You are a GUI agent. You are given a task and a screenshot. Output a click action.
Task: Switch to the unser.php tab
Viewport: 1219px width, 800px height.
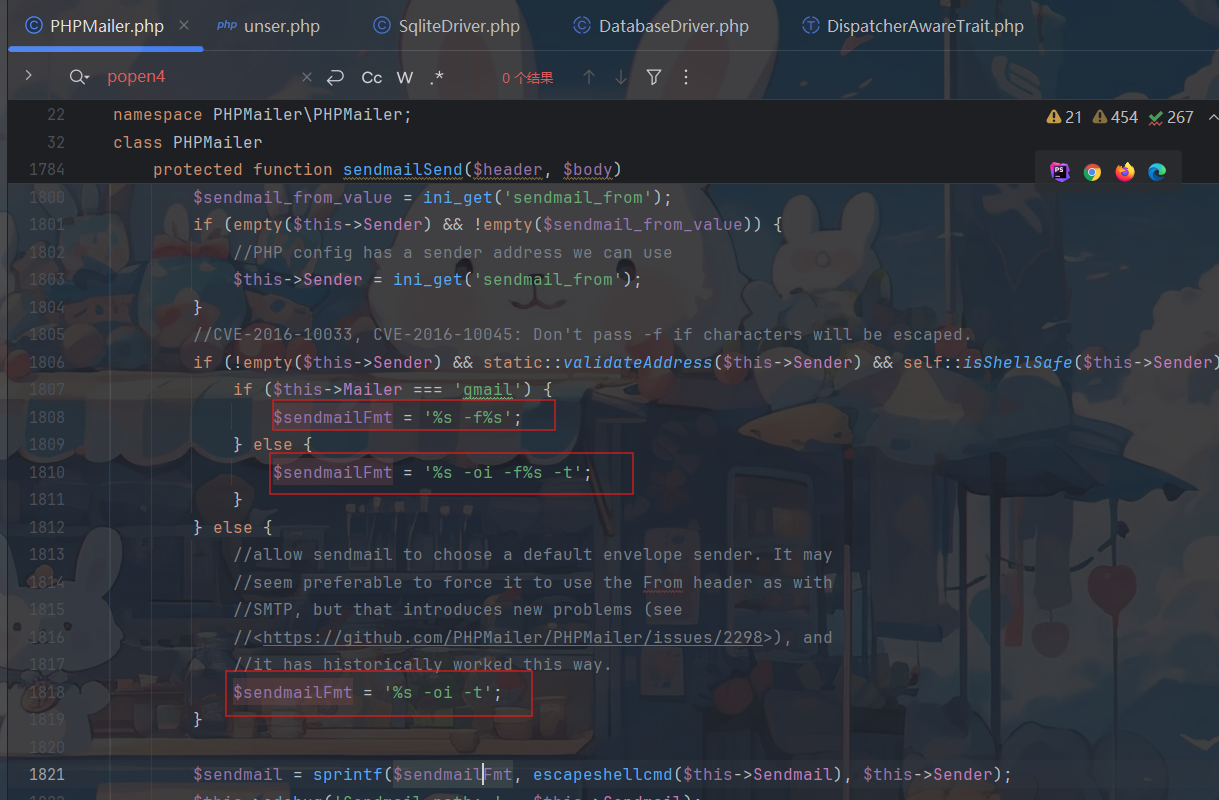[268, 26]
